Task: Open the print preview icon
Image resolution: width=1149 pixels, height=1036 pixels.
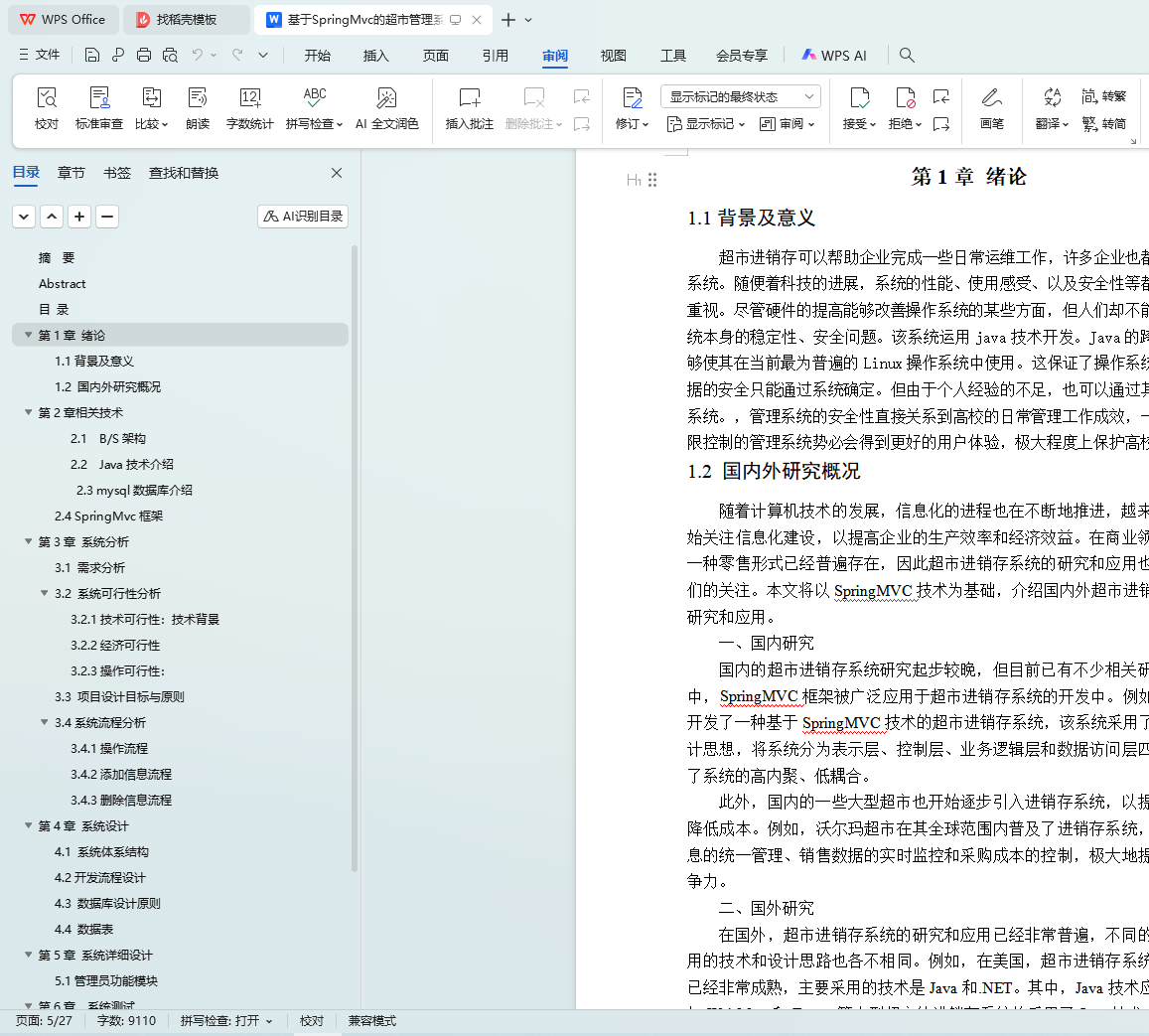Action: pyautogui.click(x=170, y=55)
